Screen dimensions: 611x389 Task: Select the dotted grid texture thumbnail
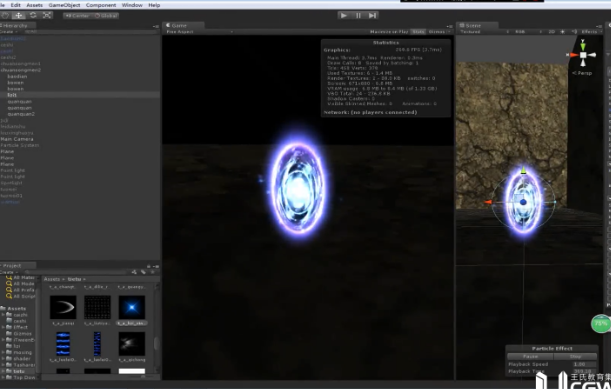click(97, 307)
